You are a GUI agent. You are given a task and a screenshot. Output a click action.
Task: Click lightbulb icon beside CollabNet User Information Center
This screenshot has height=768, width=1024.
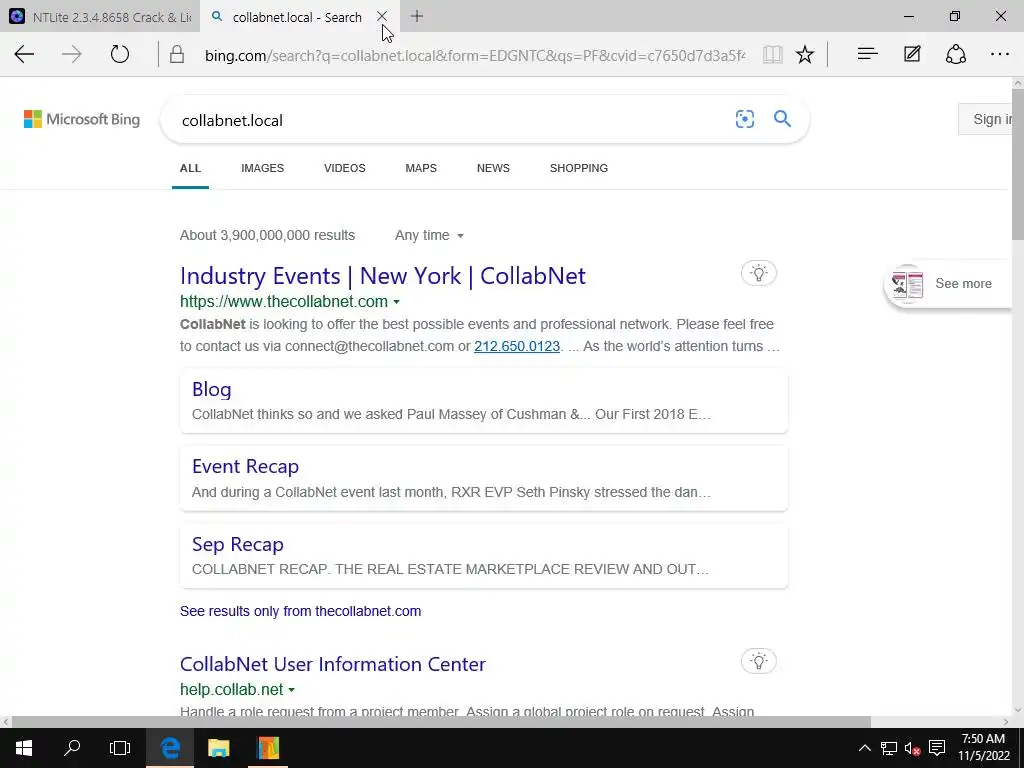click(x=759, y=661)
